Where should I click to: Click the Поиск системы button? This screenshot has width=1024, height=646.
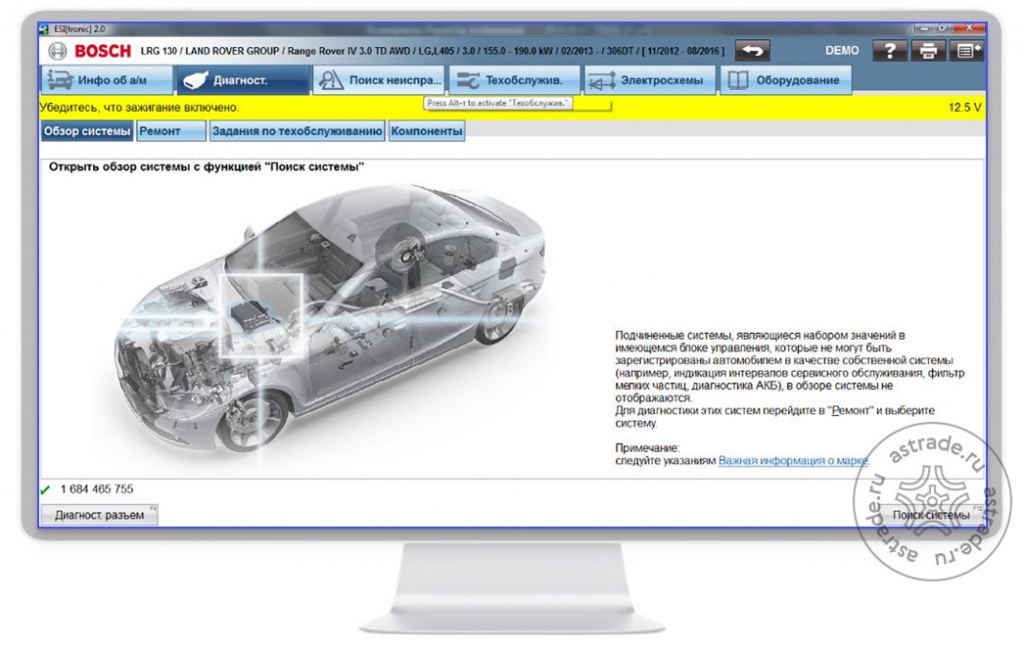coord(931,515)
